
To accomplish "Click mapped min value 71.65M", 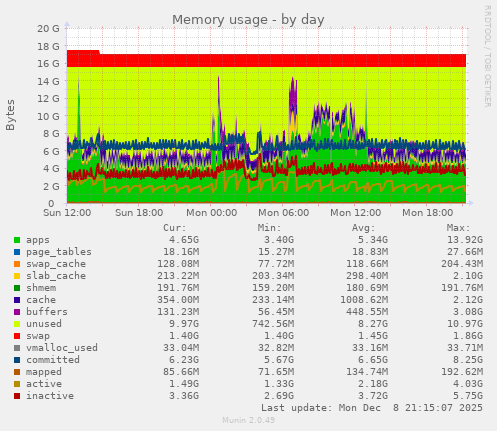I will pos(276,372).
